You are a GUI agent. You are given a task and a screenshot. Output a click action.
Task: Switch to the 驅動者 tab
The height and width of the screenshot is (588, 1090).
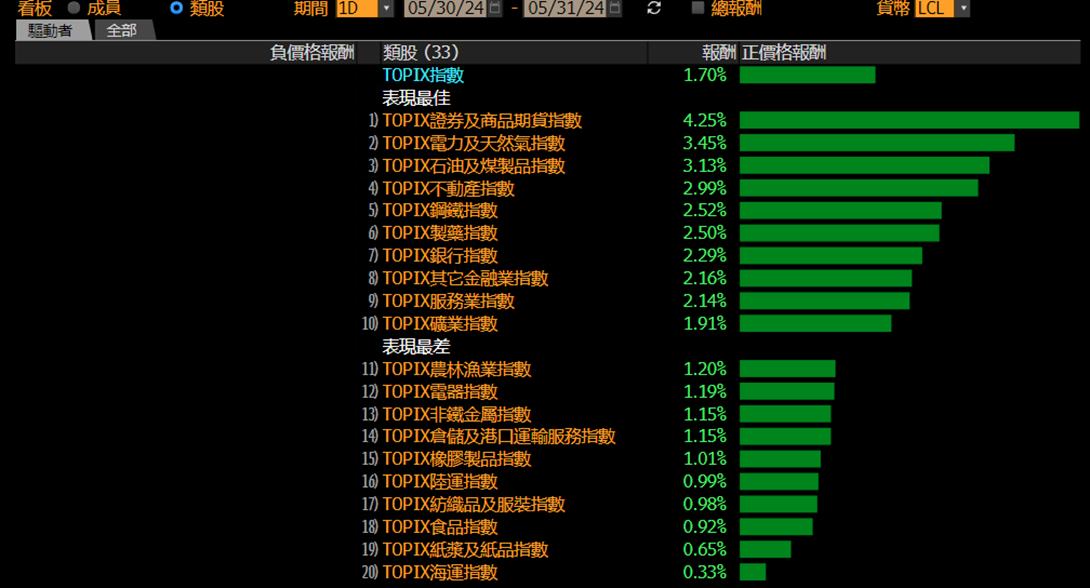coord(51,31)
